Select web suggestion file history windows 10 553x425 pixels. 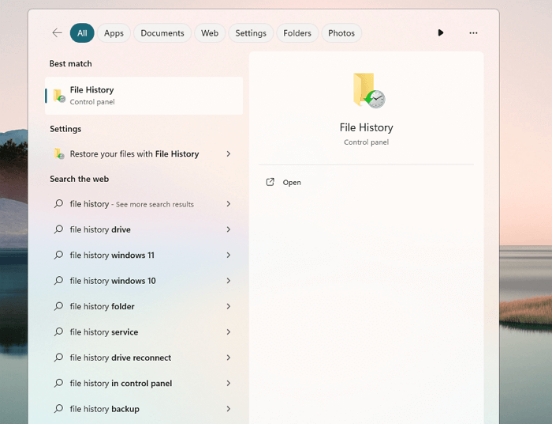pos(144,281)
